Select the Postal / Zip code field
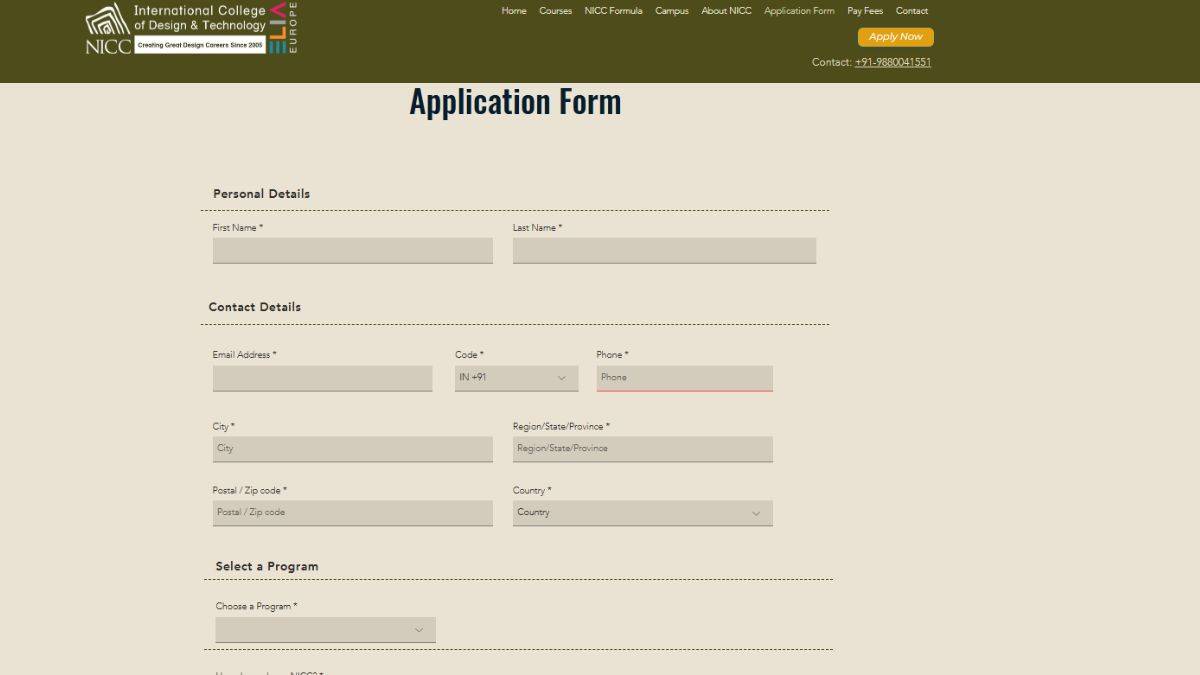The width and height of the screenshot is (1200, 675). 352,512
